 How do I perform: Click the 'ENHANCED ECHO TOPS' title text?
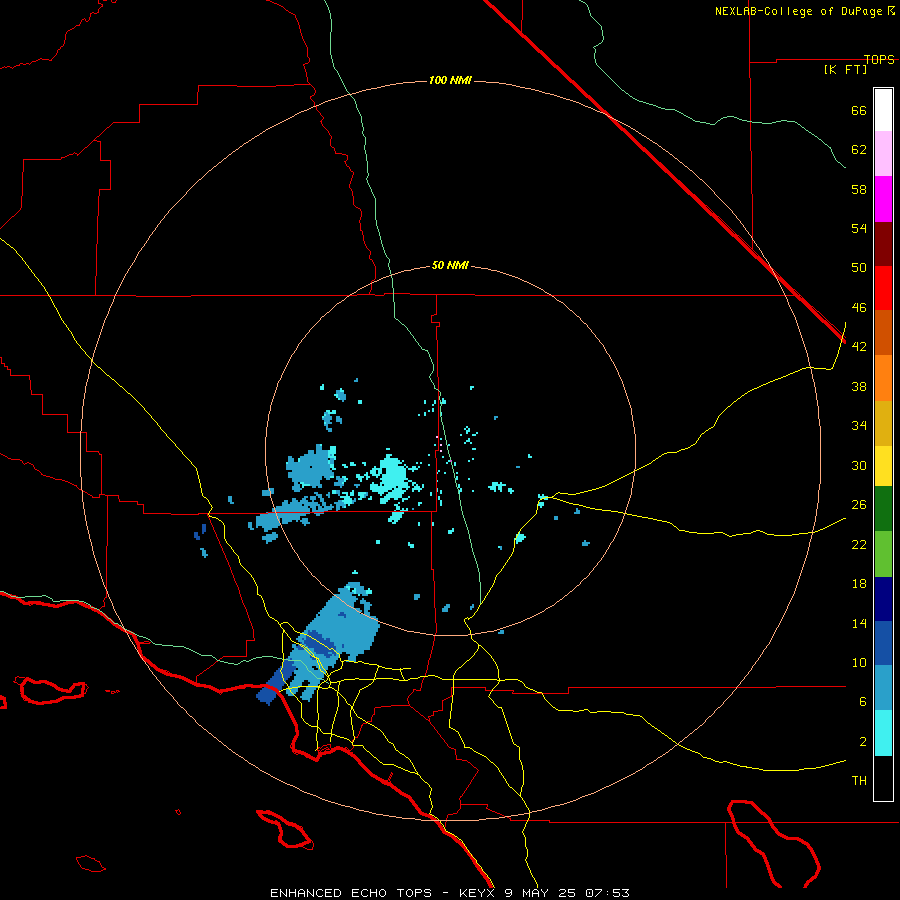[350, 893]
